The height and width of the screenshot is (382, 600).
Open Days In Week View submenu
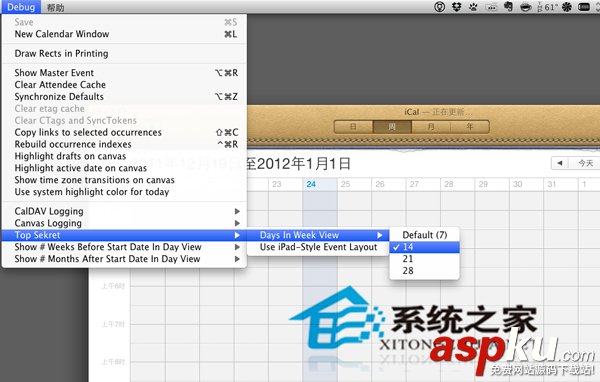click(x=318, y=235)
